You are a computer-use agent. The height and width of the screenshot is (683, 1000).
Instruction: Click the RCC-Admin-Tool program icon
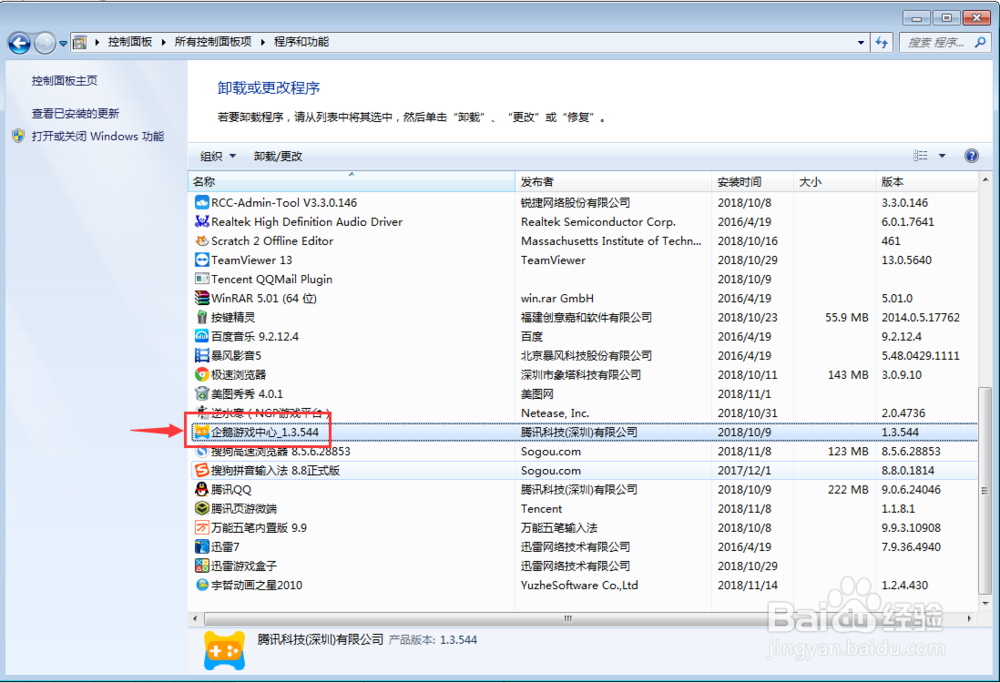[x=202, y=203]
